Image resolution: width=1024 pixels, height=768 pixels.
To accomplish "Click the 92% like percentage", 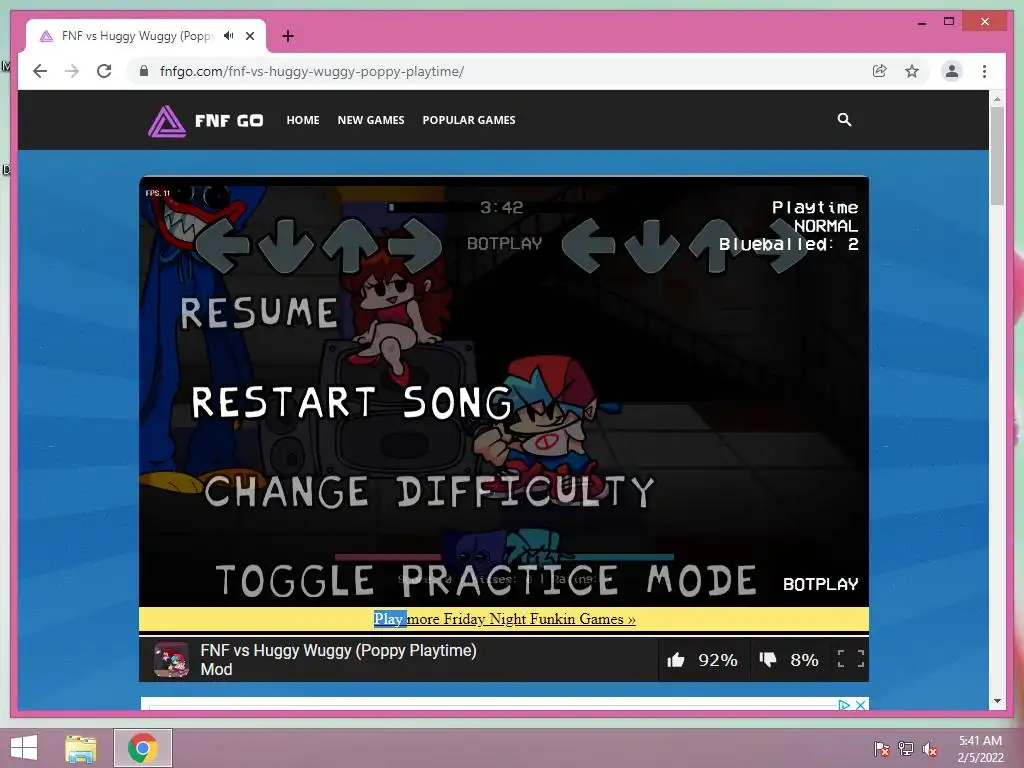I will coord(718,660).
